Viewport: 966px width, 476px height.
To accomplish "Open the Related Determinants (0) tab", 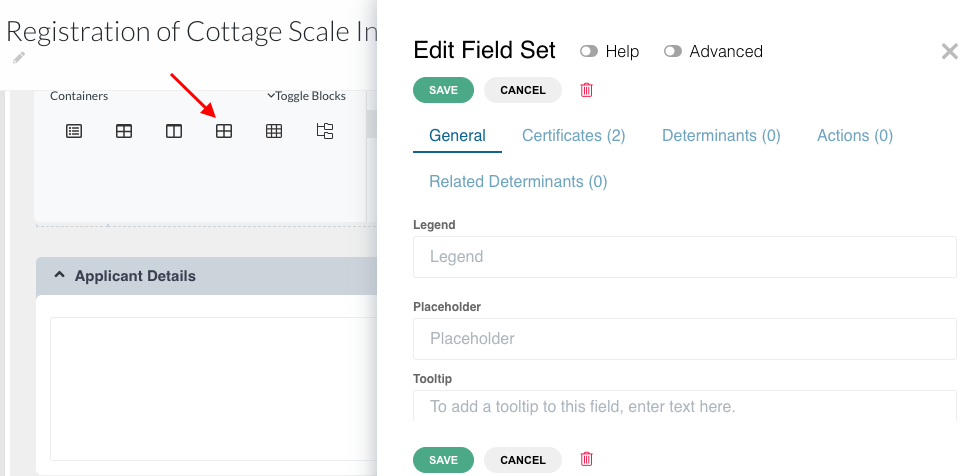I will tap(518, 182).
